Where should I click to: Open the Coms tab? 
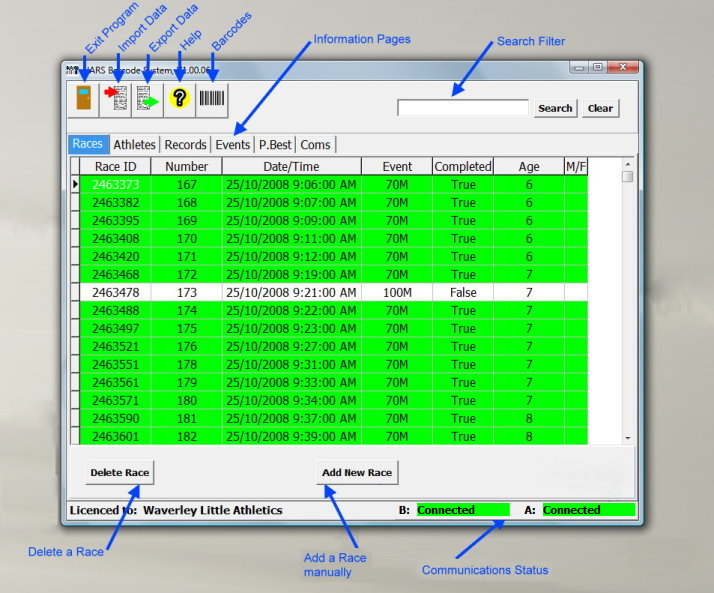click(315, 145)
